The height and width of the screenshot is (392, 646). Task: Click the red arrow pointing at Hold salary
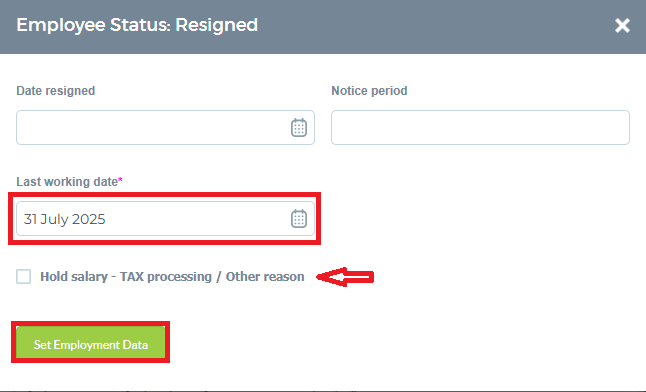[x=345, y=277]
